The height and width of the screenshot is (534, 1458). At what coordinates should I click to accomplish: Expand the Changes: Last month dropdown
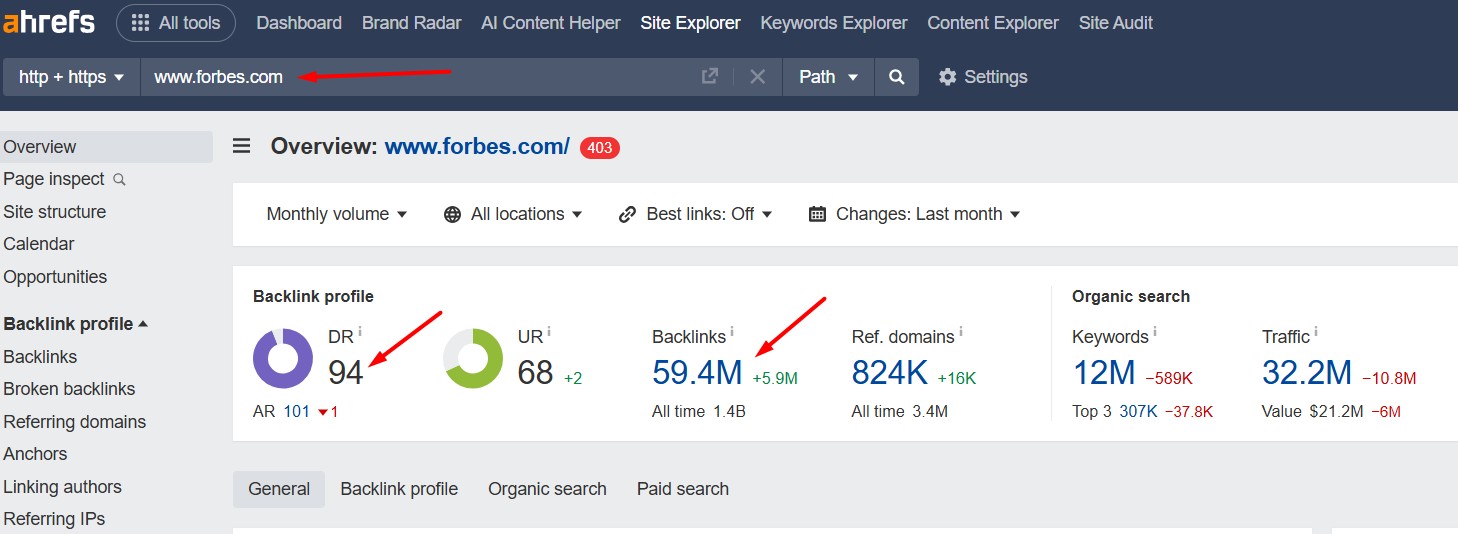914,214
